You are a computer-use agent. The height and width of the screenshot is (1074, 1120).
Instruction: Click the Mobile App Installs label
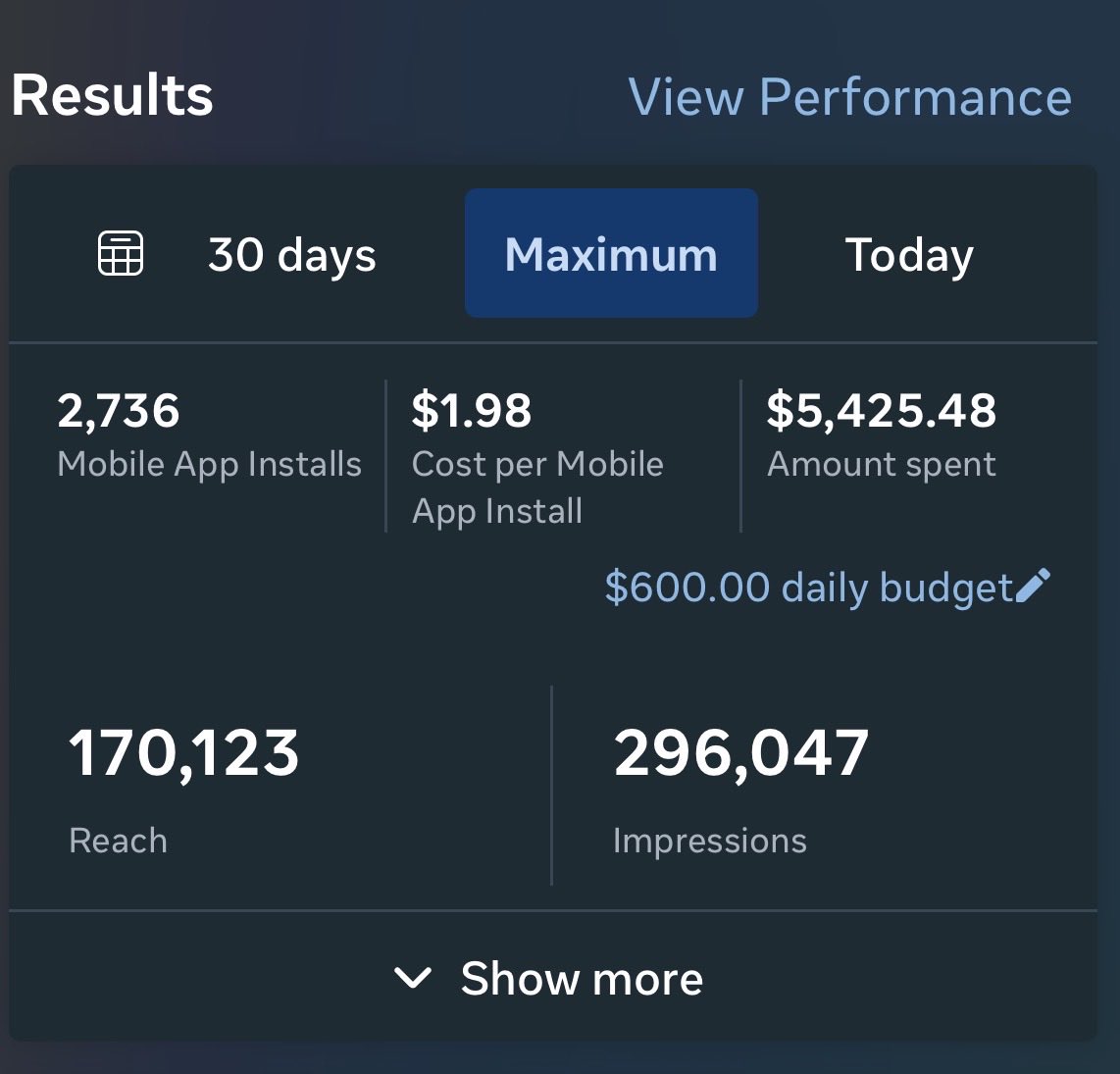tap(209, 464)
